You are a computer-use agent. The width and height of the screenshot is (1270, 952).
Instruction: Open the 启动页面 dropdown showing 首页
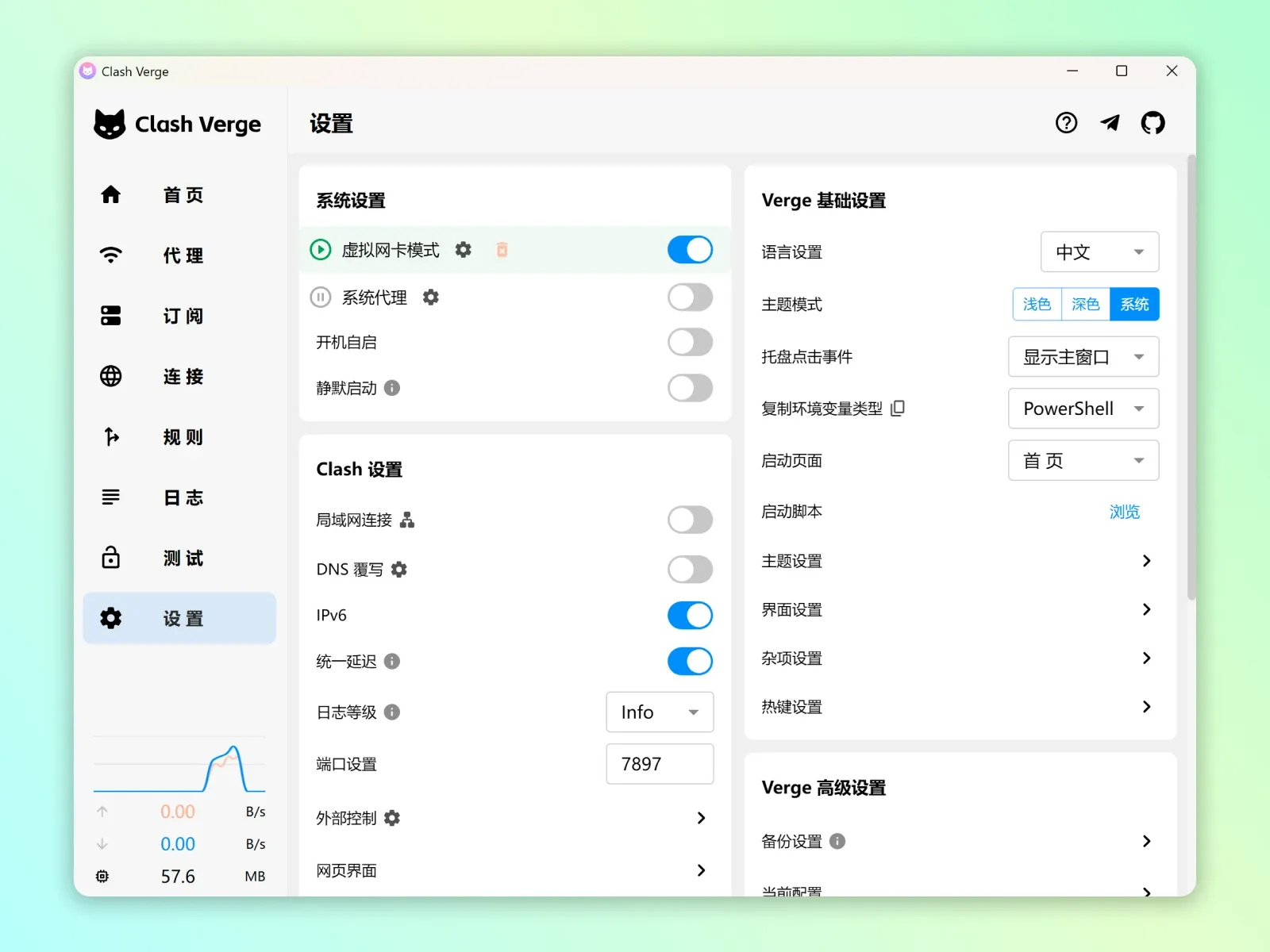pos(1083,460)
